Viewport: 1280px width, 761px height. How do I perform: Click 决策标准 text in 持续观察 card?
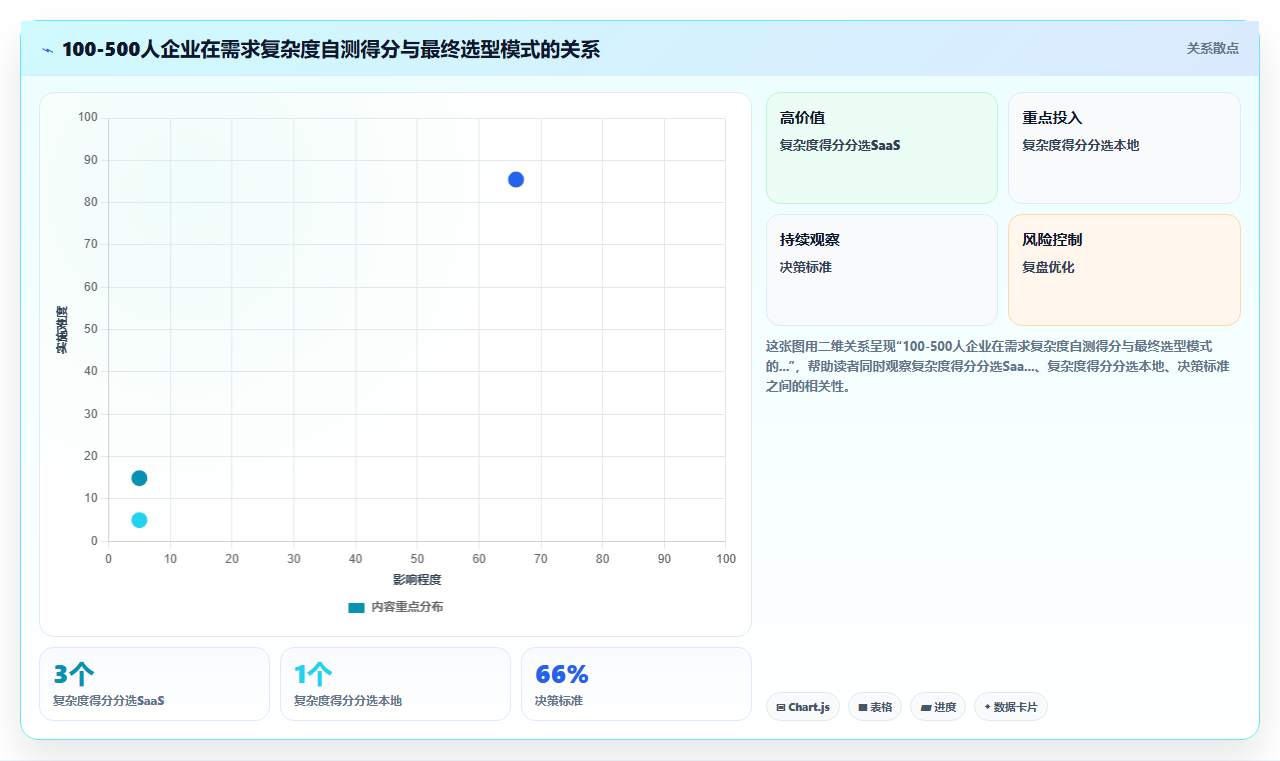click(x=806, y=267)
